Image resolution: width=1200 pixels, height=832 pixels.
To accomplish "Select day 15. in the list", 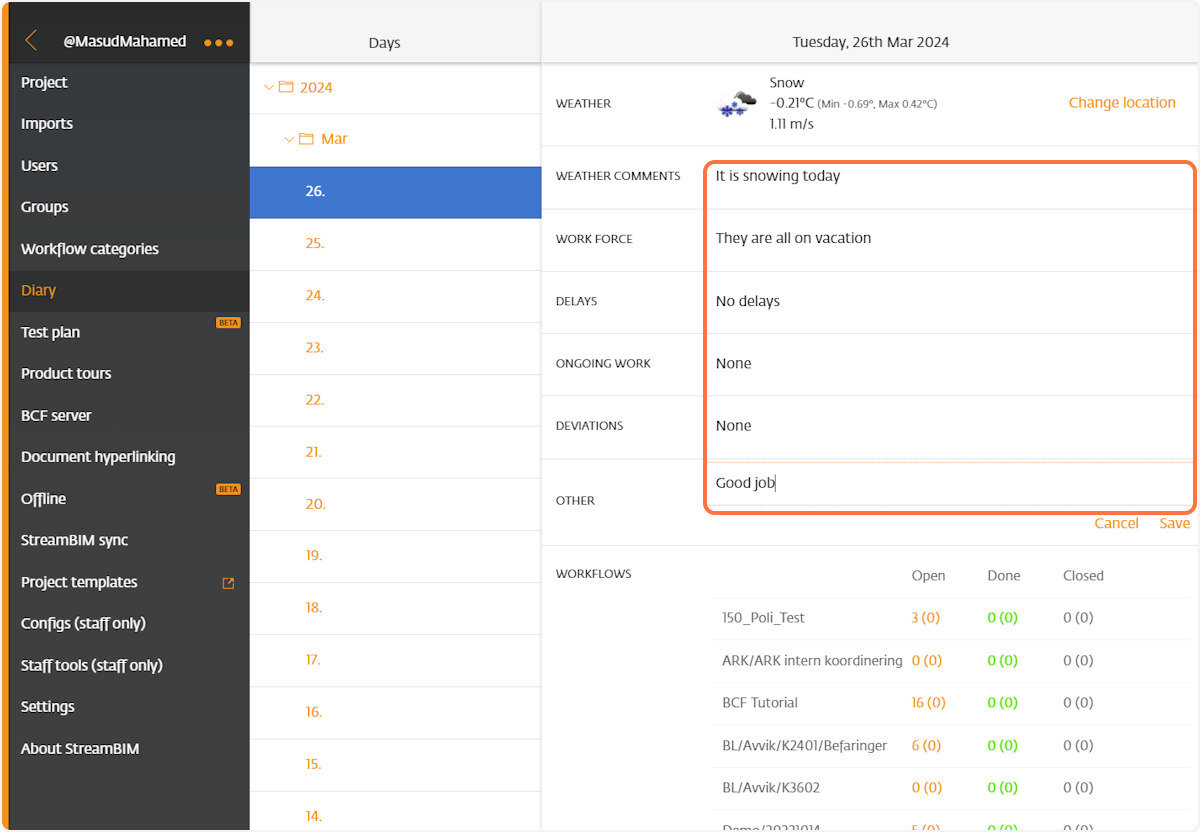I will pos(396,764).
